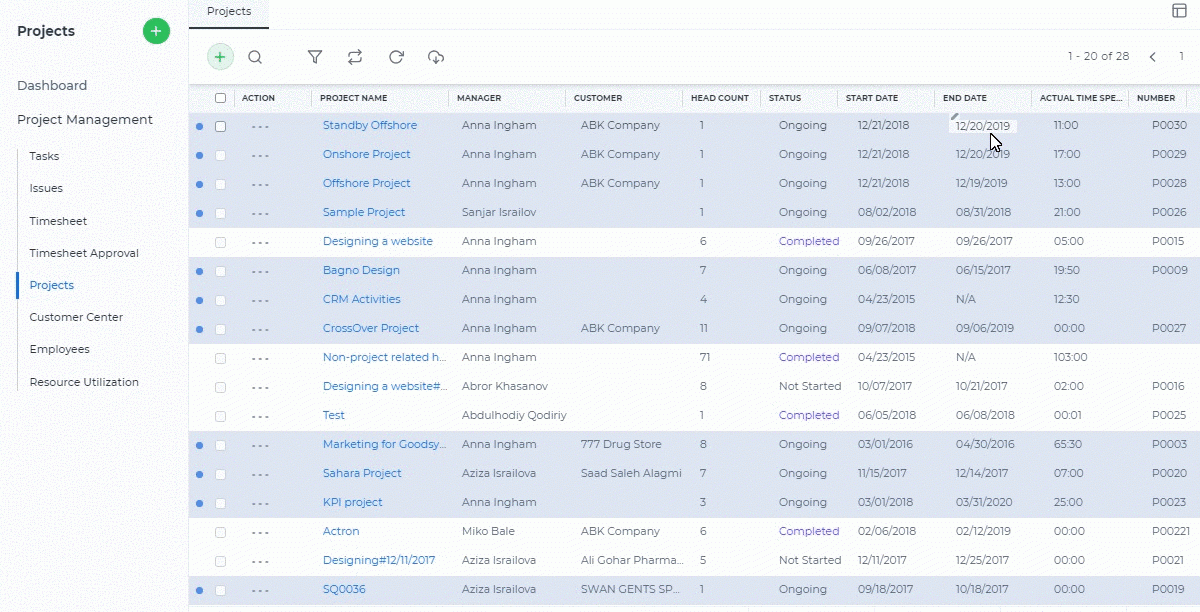Open Resource Utilization in sidebar

[84, 382]
